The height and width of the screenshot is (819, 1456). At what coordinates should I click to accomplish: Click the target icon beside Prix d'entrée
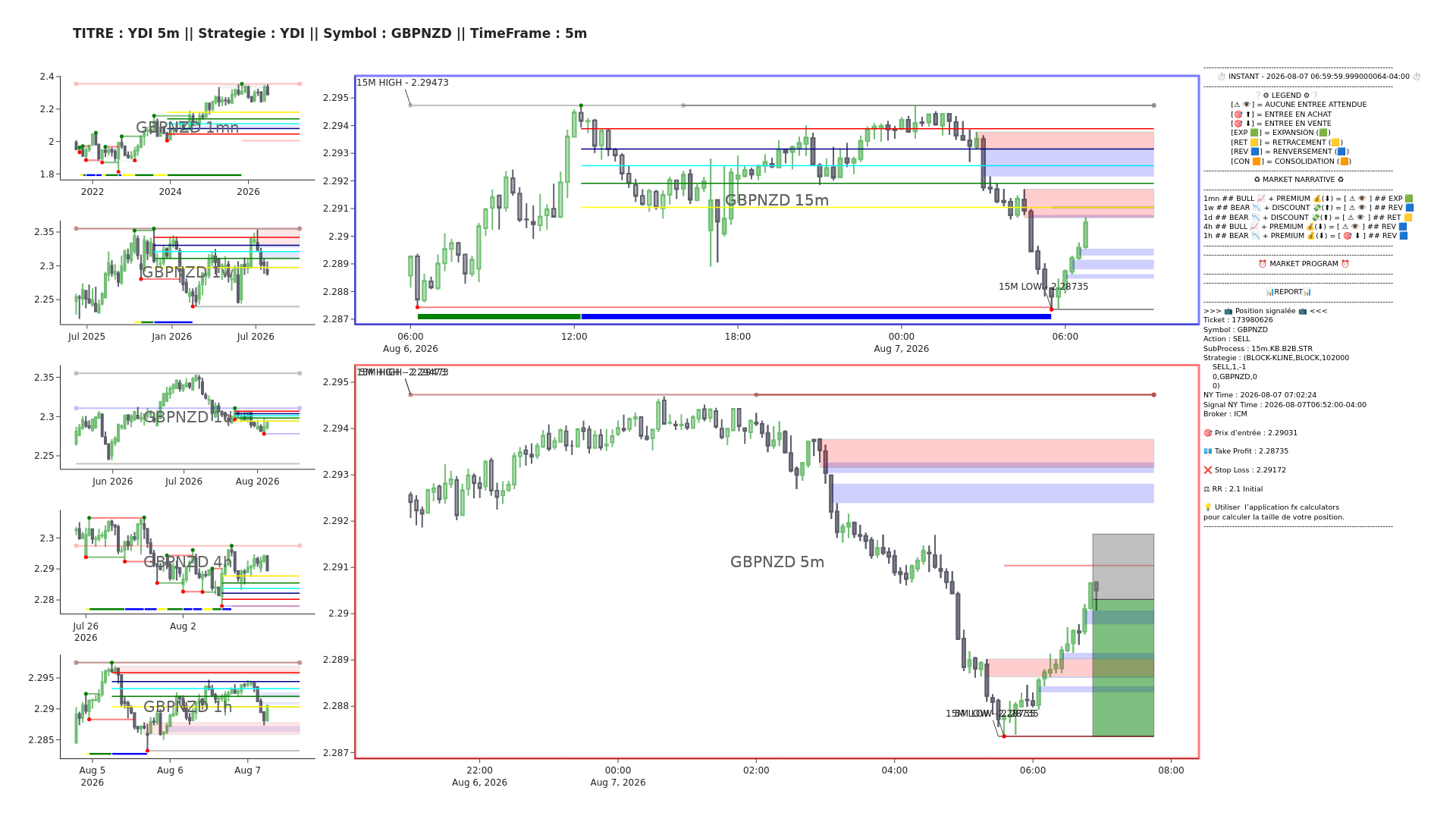coord(1208,433)
